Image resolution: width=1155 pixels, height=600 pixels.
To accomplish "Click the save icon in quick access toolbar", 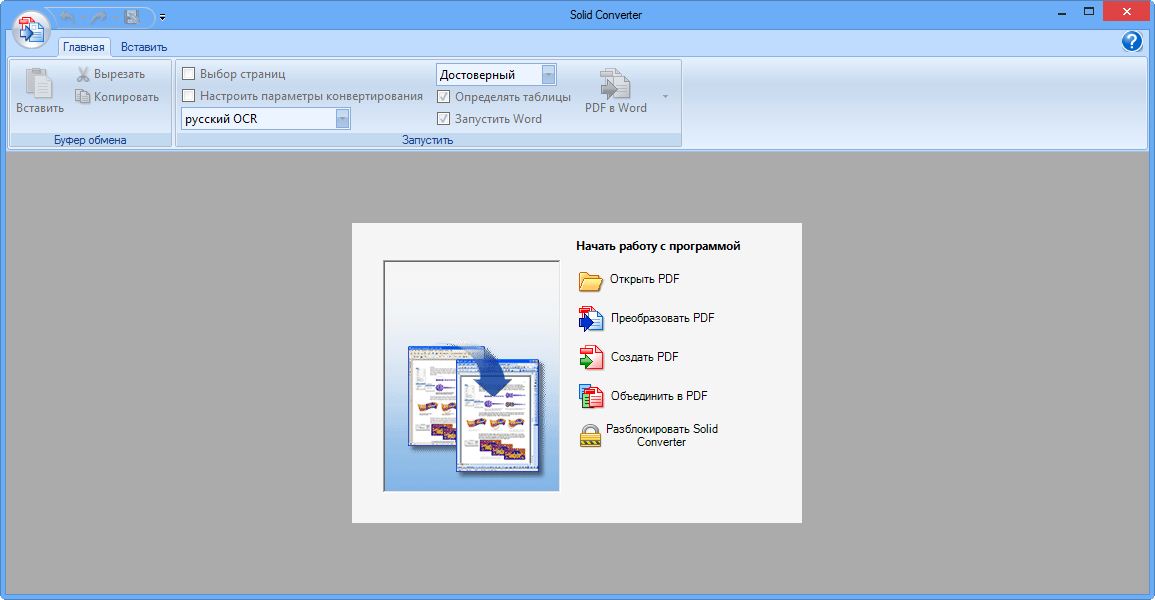I will pos(132,16).
